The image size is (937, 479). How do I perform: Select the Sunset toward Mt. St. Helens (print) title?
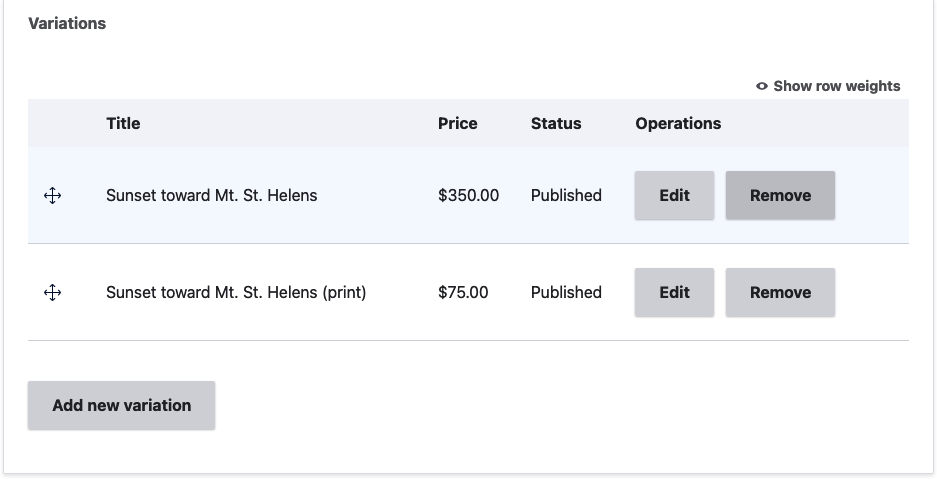point(236,293)
